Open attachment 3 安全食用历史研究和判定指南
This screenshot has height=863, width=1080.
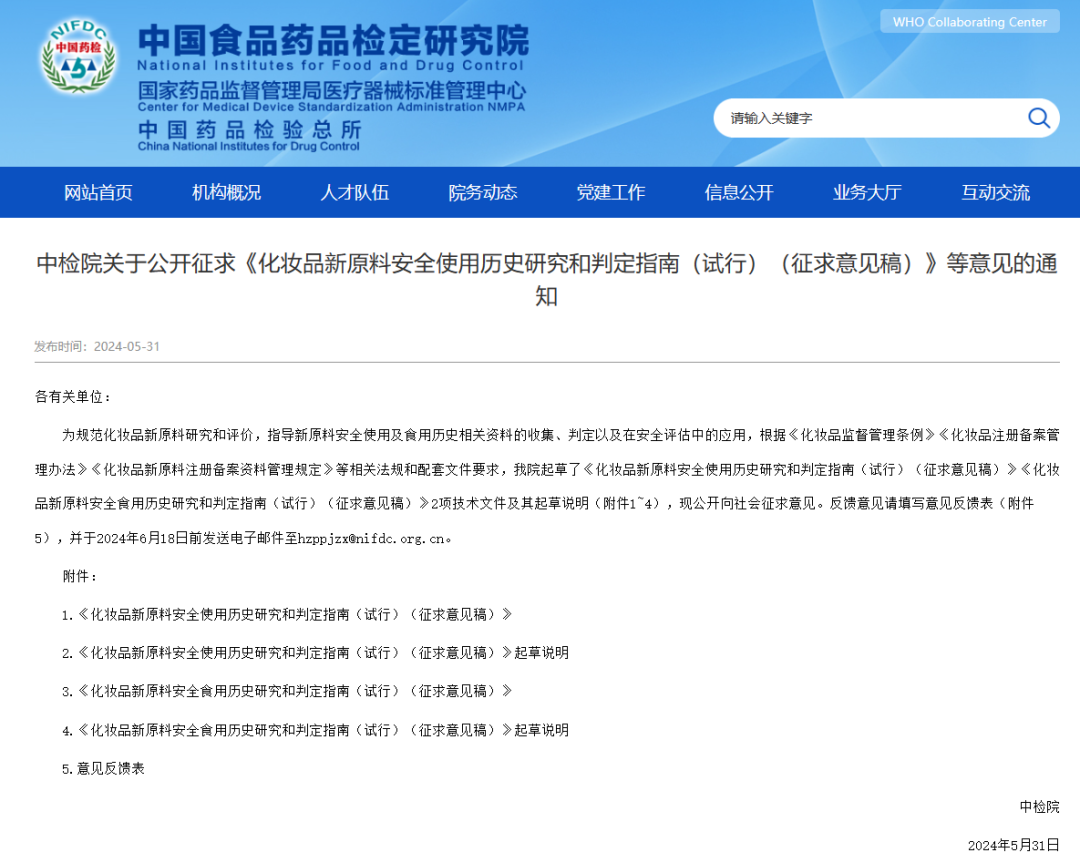(x=287, y=691)
